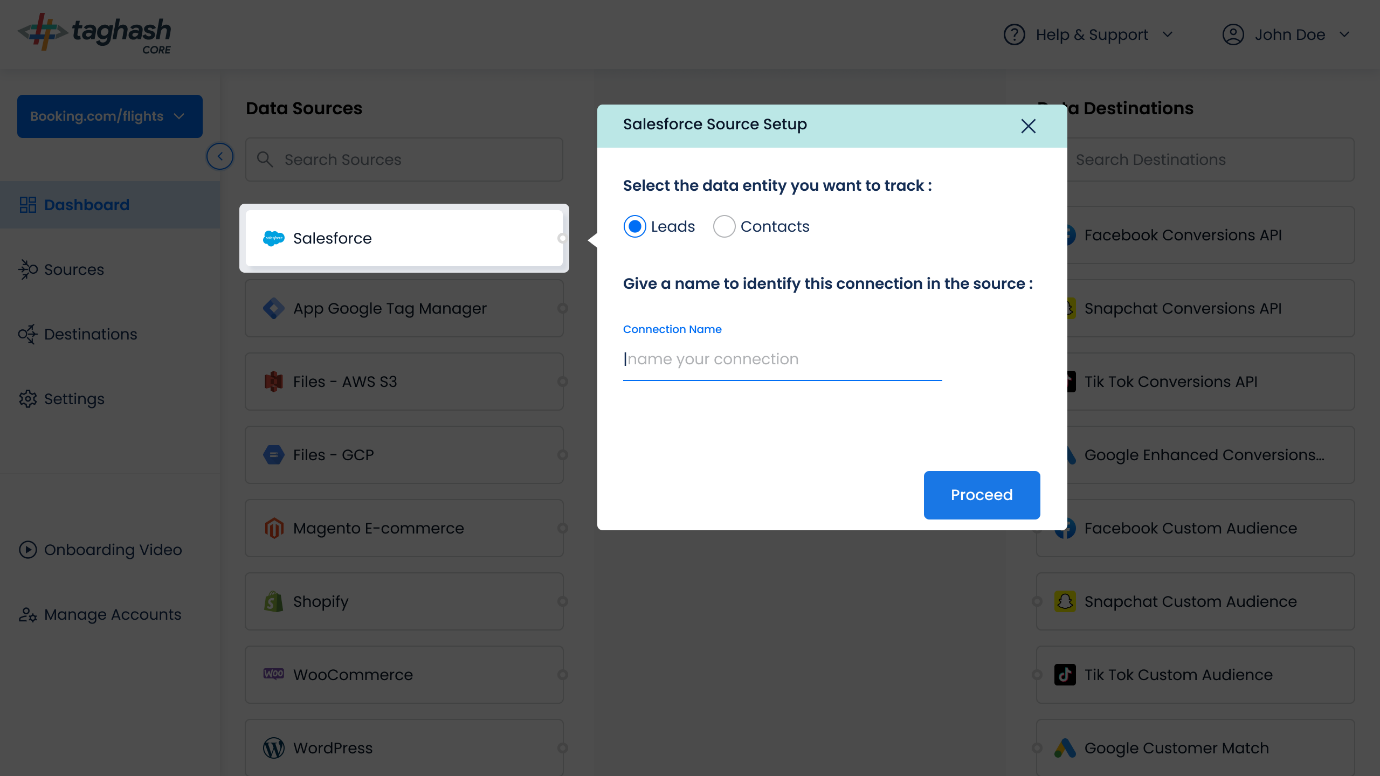Open the John Doe account menu
This screenshot has width=1380, height=776.
[x=1286, y=35]
